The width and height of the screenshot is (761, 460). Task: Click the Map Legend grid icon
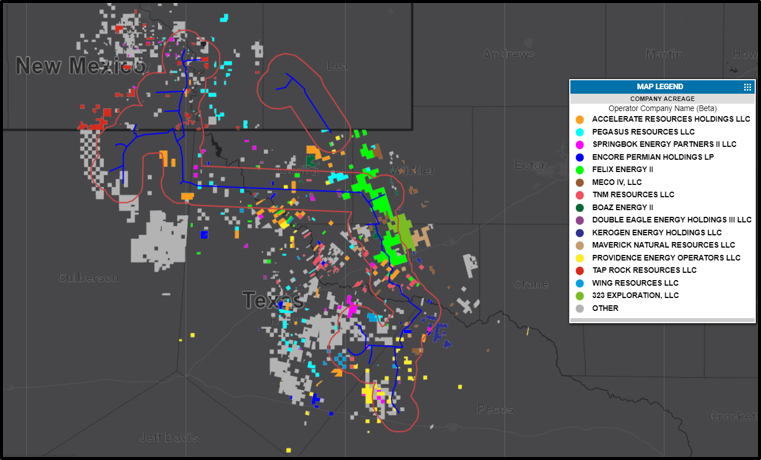747,87
